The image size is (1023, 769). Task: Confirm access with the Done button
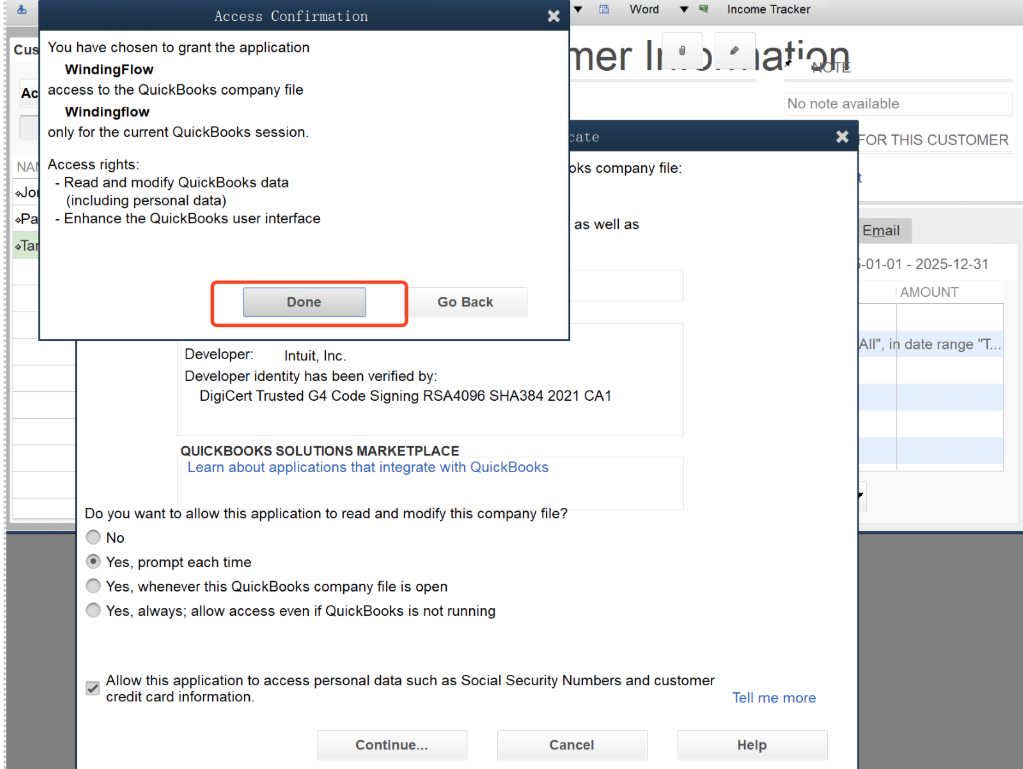tap(304, 302)
